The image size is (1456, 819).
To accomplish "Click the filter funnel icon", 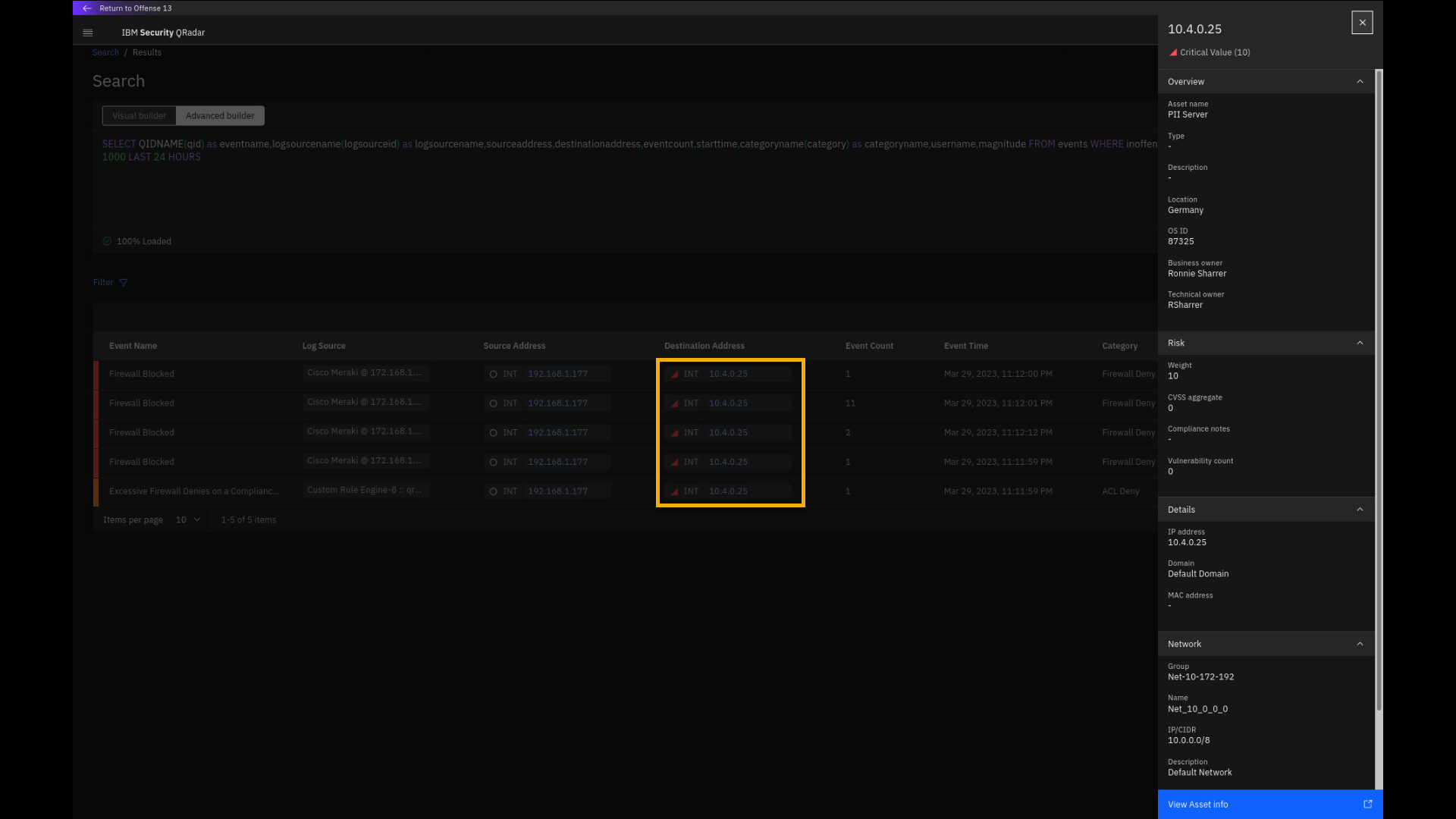I will [124, 283].
